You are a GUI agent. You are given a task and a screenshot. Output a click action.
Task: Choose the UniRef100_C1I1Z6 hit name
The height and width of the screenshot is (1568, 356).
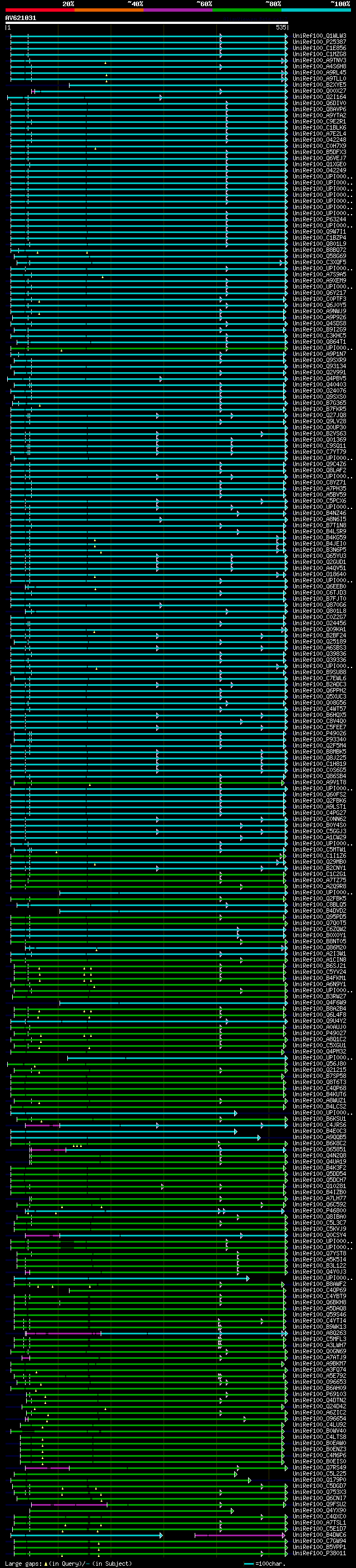pos(319,856)
